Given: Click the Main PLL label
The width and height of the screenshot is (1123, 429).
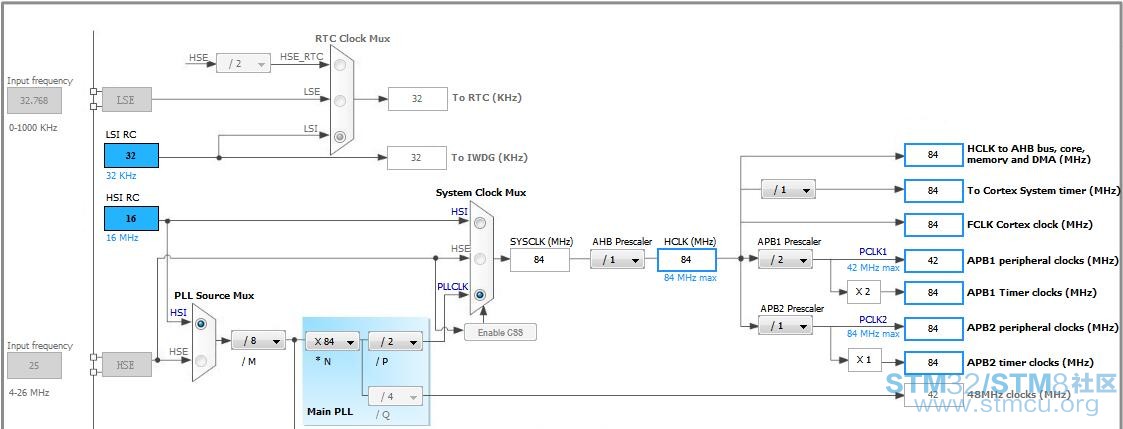Looking at the screenshot, I should [329, 412].
